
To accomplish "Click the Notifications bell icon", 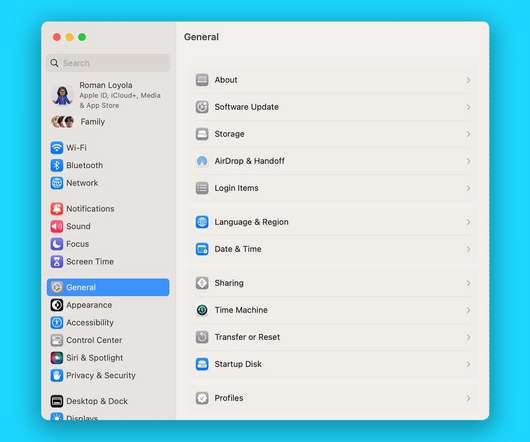I will pyautogui.click(x=56, y=209).
